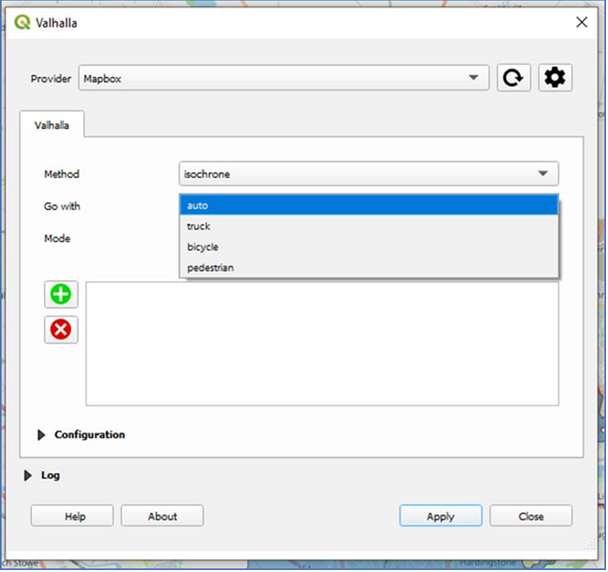The image size is (608, 572).
Task: Switch to the Valhalla tab
Action: tap(52, 125)
